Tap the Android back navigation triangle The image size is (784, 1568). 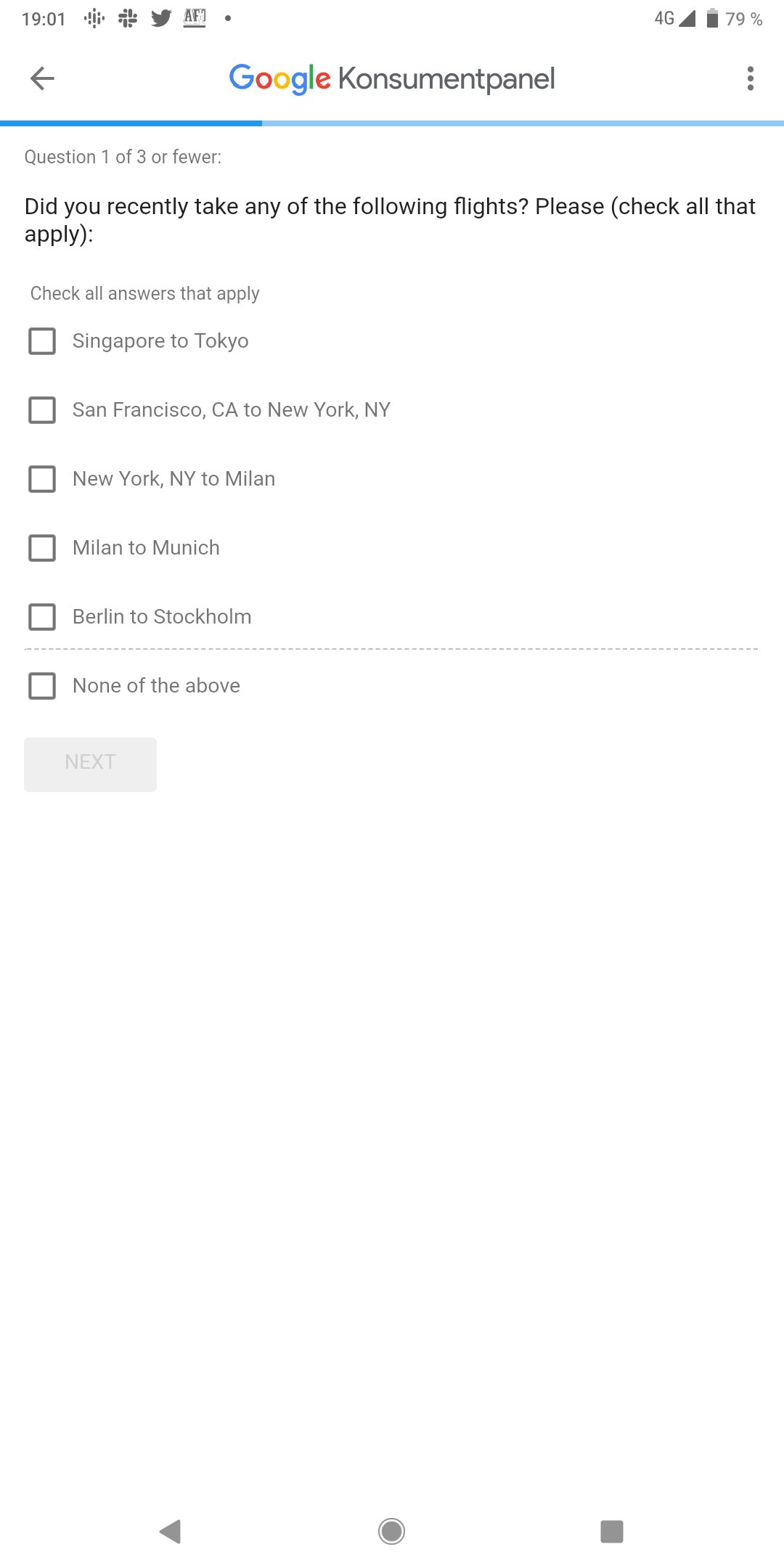[x=171, y=1532]
